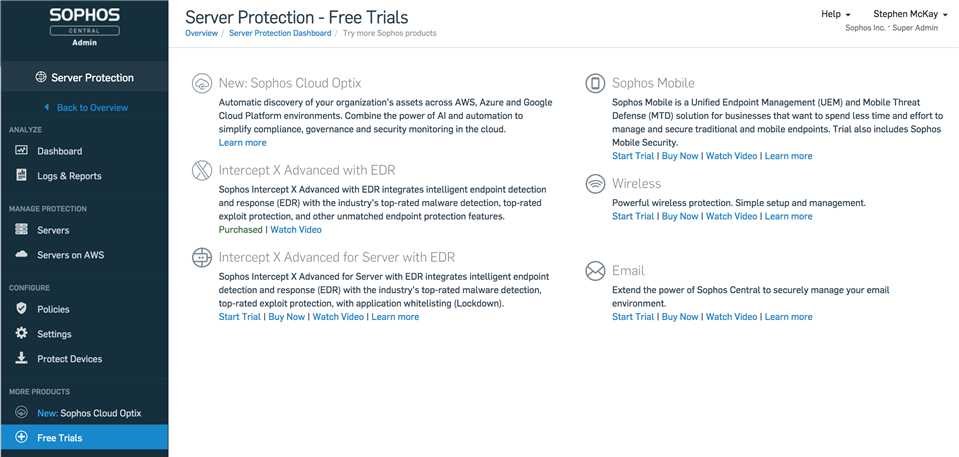Open Policies via the shield icon
Screen dimensions: 959x457
coord(21,309)
